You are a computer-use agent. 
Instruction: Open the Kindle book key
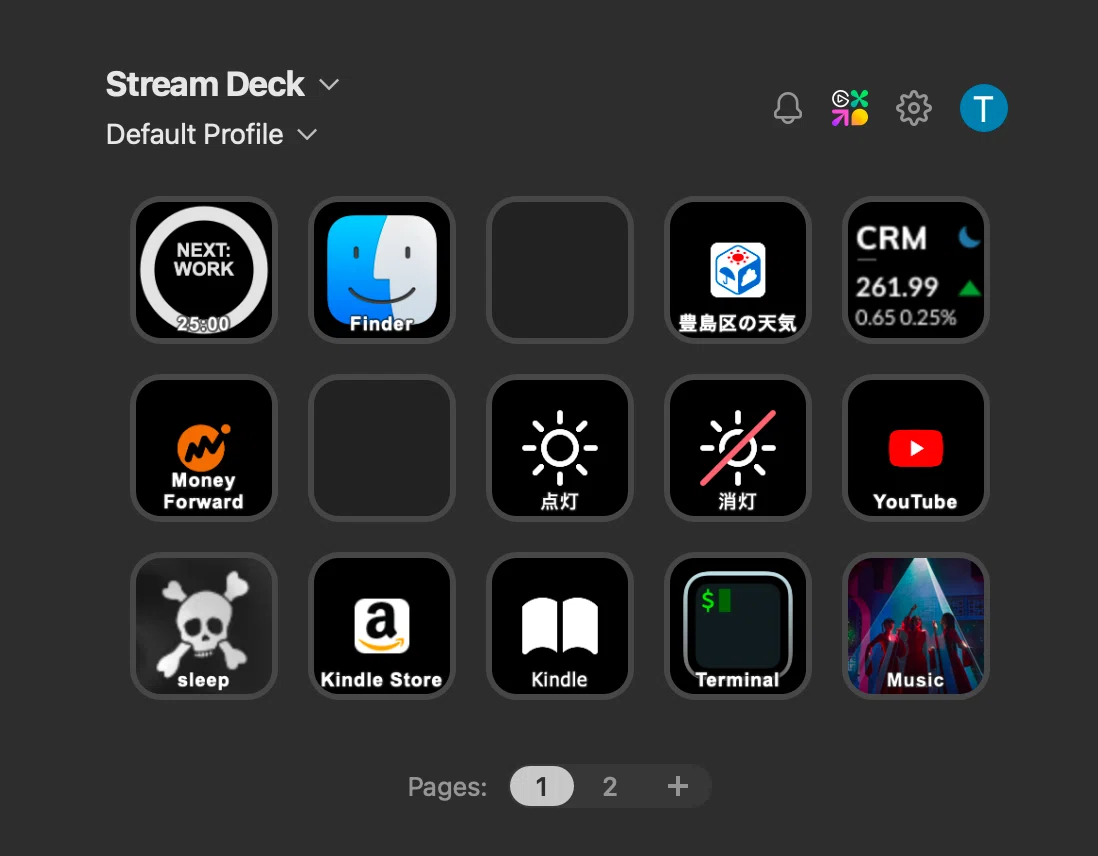pyautogui.click(x=560, y=626)
